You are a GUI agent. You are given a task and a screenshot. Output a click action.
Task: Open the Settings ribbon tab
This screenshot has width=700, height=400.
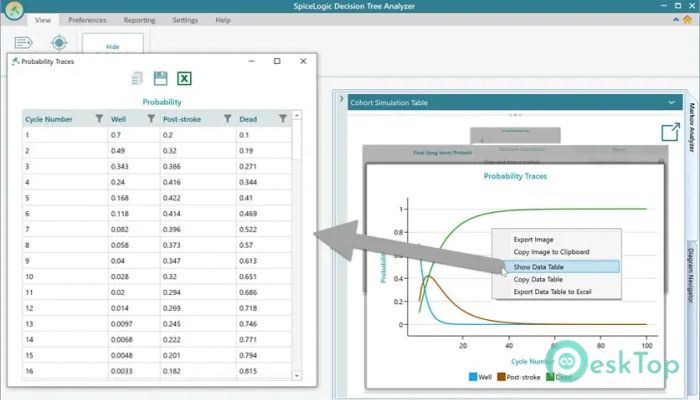tap(185, 20)
